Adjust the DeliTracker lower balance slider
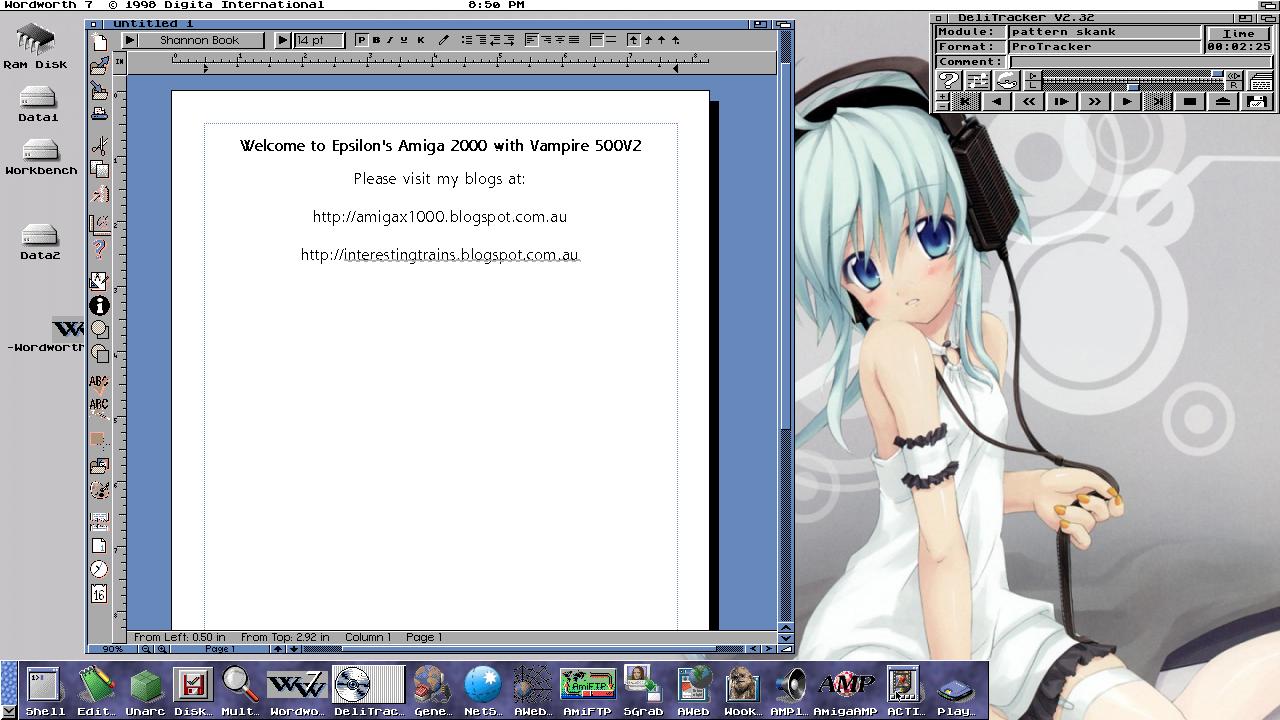This screenshot has width=1280, height=720. (1133, 87)
